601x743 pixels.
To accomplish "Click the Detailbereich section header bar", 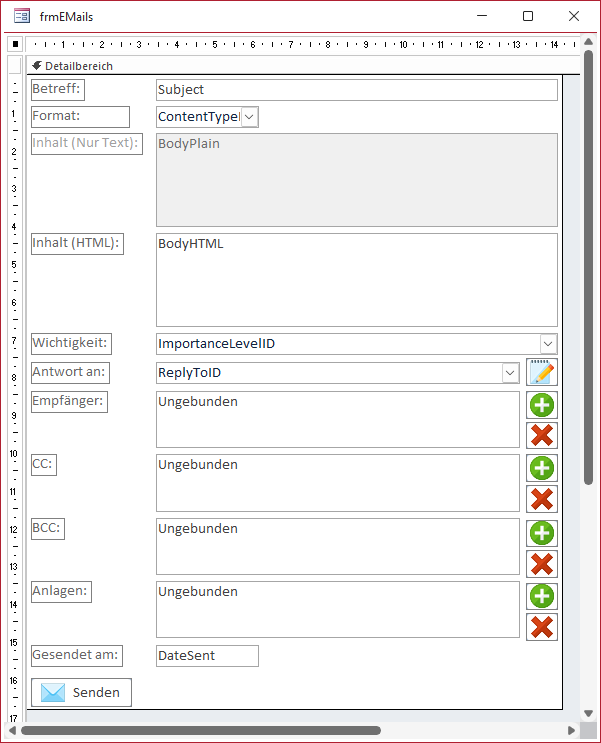I will coord(300,66).
